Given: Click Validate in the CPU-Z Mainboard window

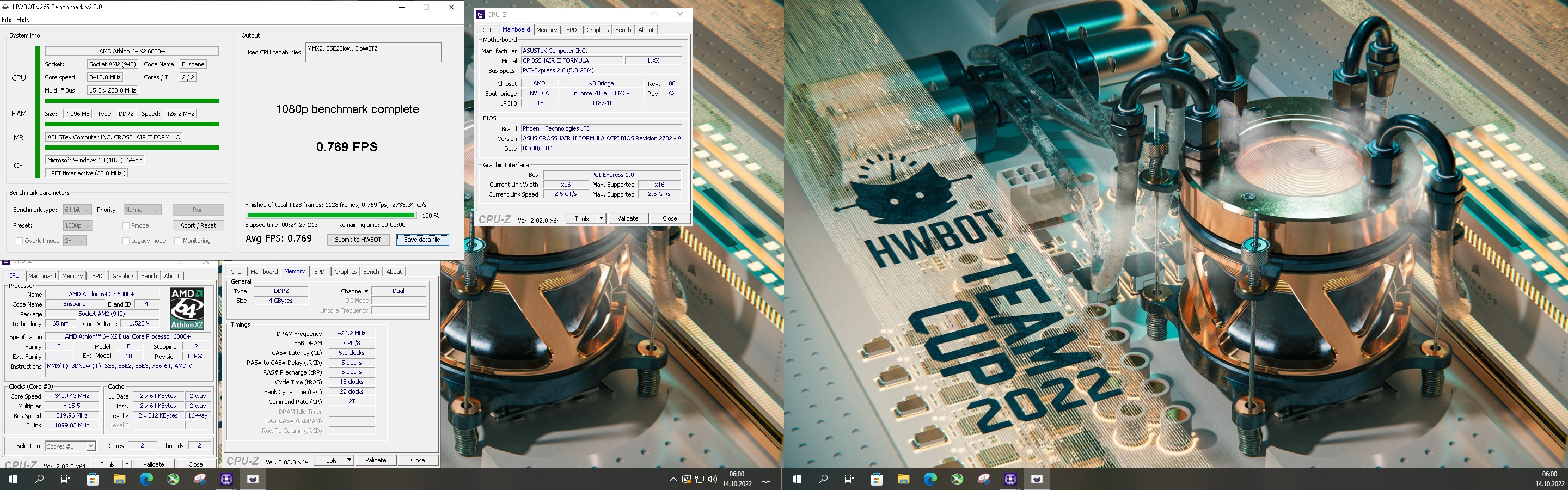Looking at the screenshot, I should point(628,218).
